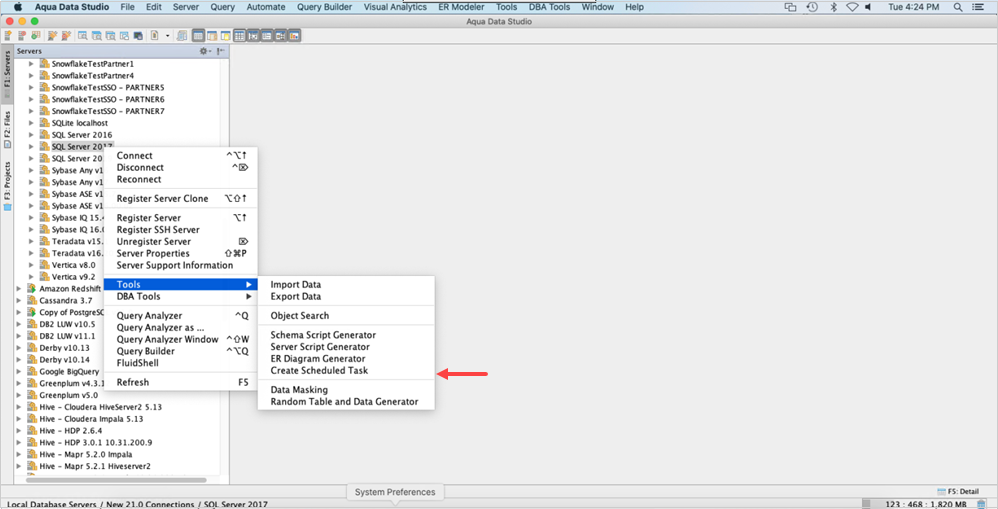
Task: Select Object Search in Tools submenu
Action: 346,316
